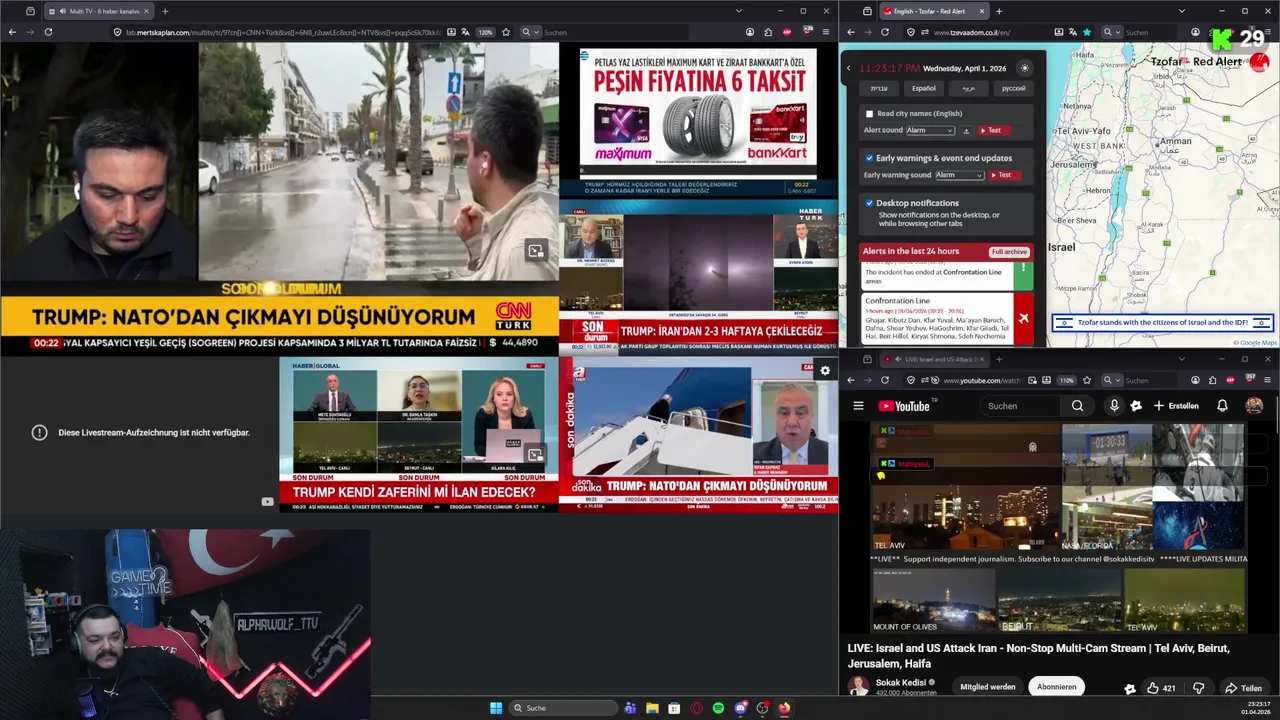1280x720 pixels.
Task: Select the LIVE: Israel and US Attack tab
Action: coord(935,359)
